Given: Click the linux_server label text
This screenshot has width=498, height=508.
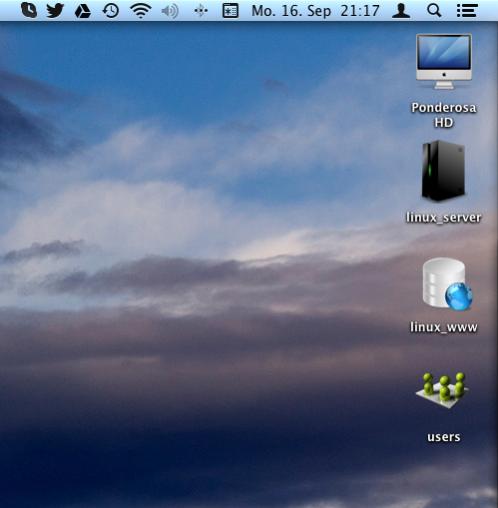Looking at the screenshot, I should point(444,217).
